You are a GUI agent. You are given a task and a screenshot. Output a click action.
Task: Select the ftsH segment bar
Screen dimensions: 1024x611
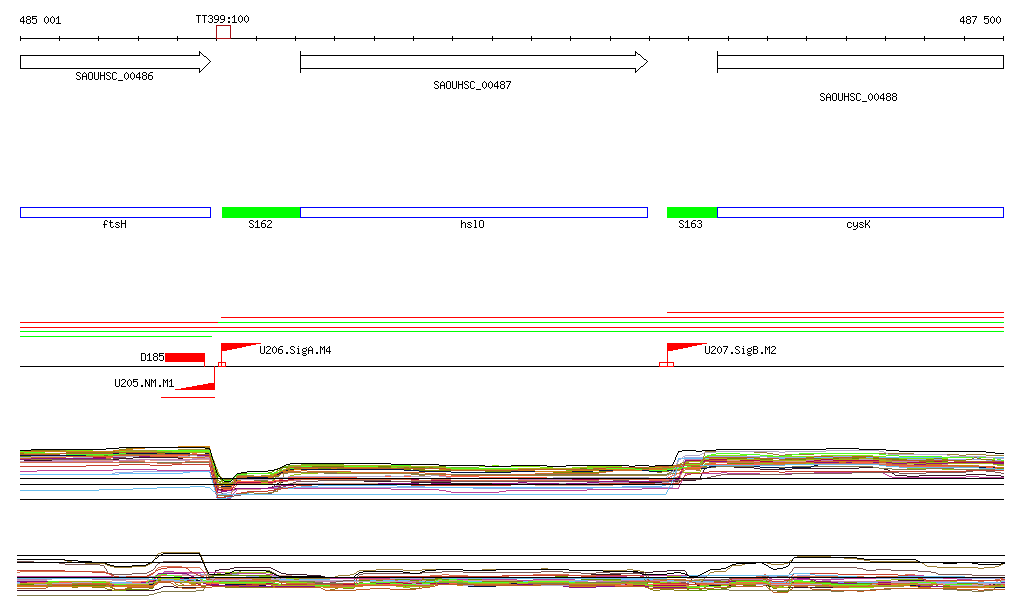tap(115, 212)
